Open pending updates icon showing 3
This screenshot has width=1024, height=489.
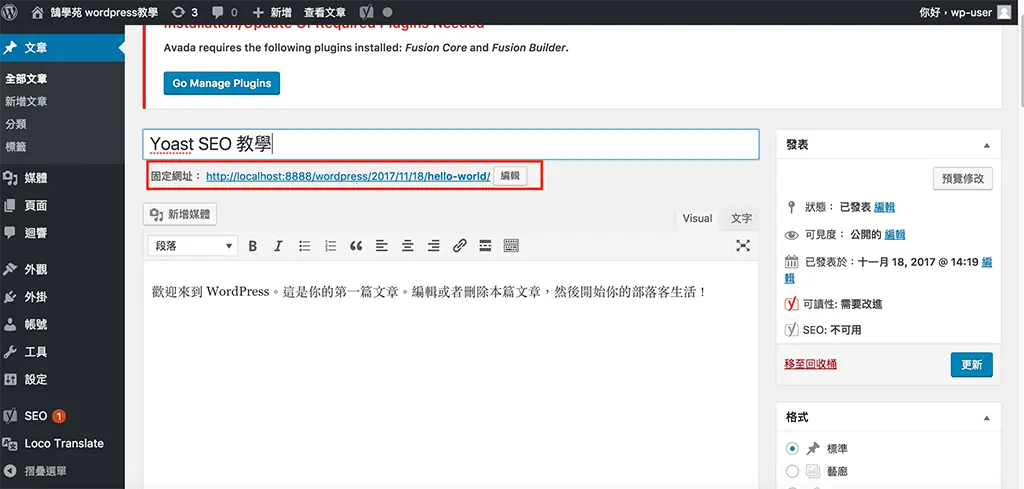[184, 12]
